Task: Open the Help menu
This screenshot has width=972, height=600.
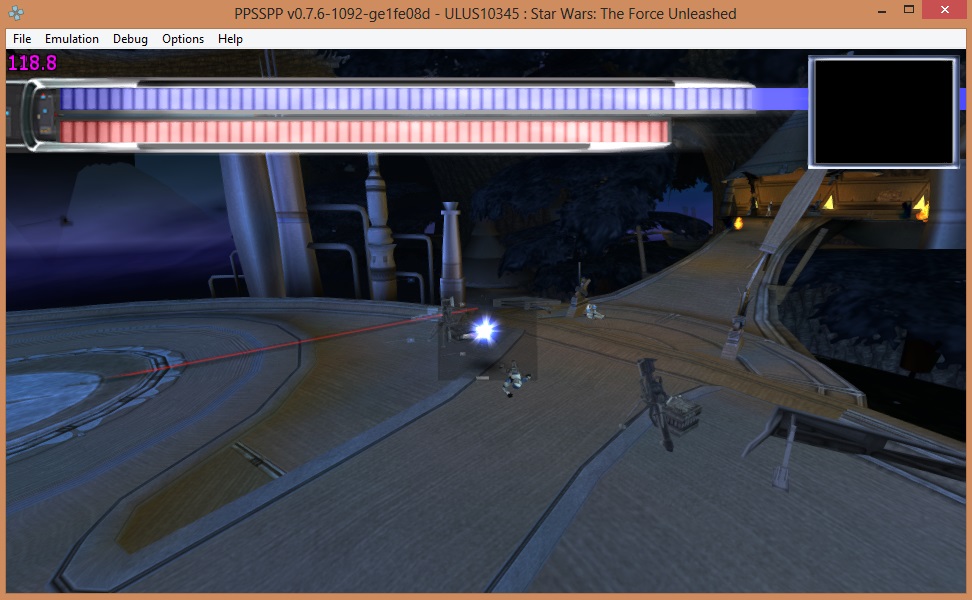Action: pyautogui.click(x=230, y=39)
